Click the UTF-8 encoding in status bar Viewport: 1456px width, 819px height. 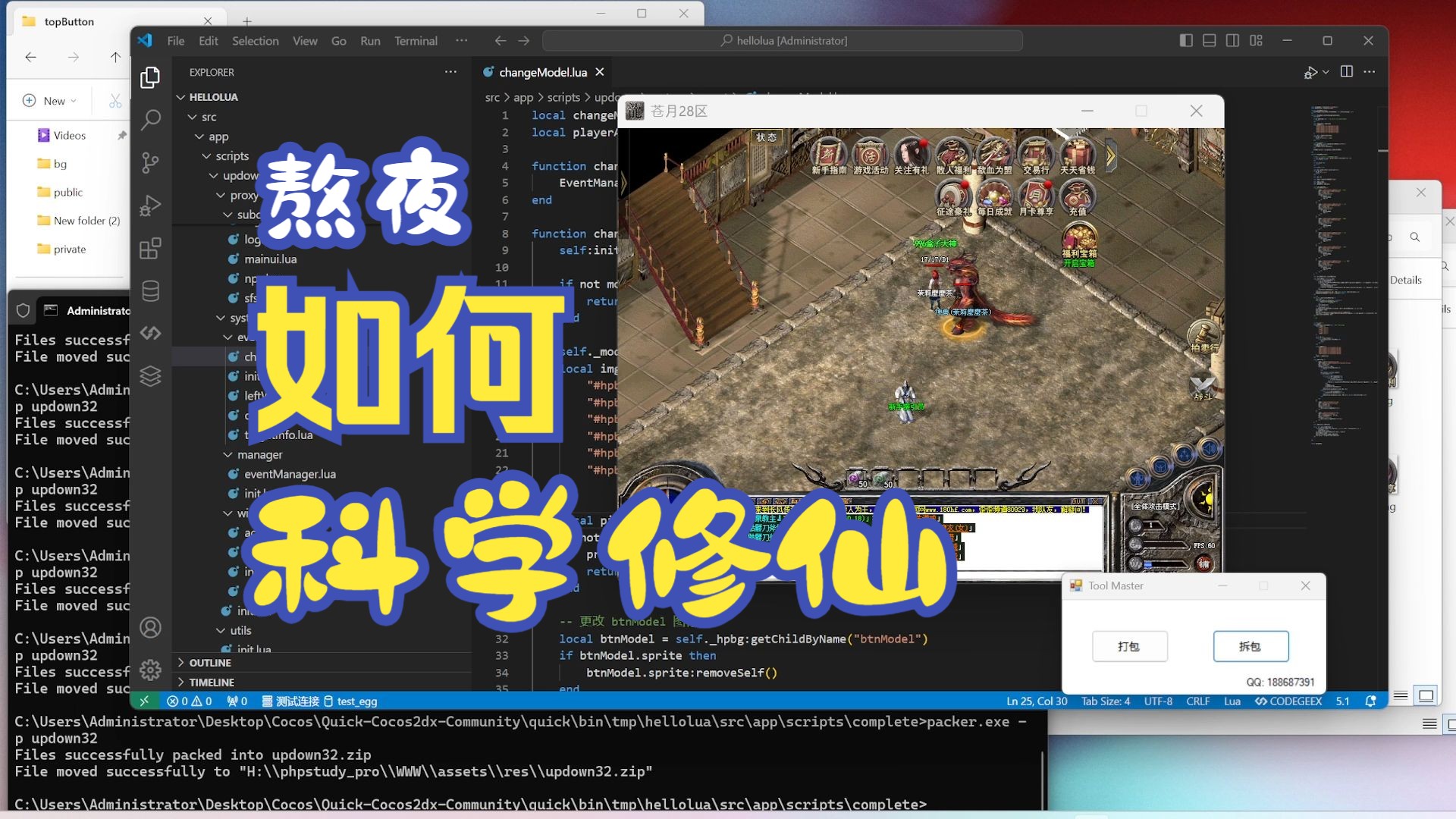(1159, 701)
